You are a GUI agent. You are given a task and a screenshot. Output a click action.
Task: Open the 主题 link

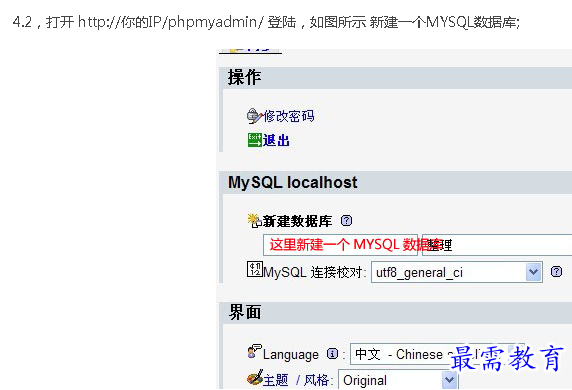[275, 380]
